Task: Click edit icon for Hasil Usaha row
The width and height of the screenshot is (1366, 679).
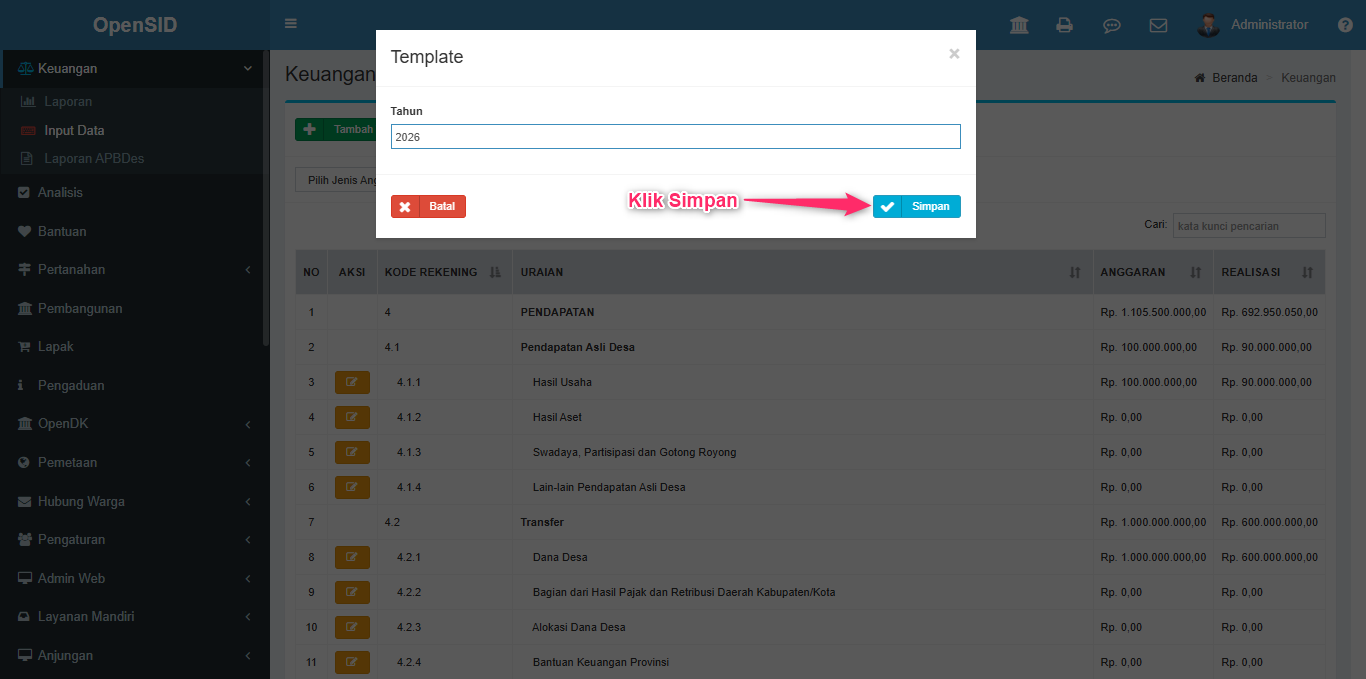Action: [351, 382]
